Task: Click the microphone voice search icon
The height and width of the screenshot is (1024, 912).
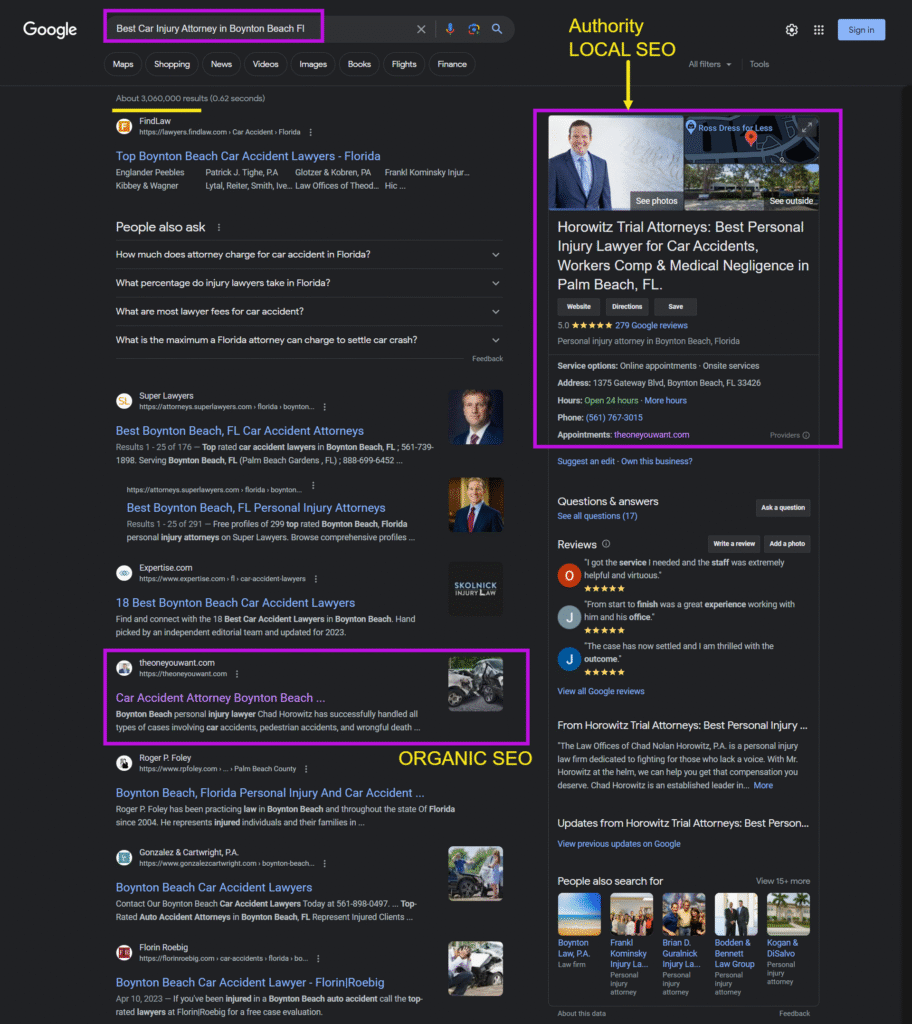Action: [449, 29]
